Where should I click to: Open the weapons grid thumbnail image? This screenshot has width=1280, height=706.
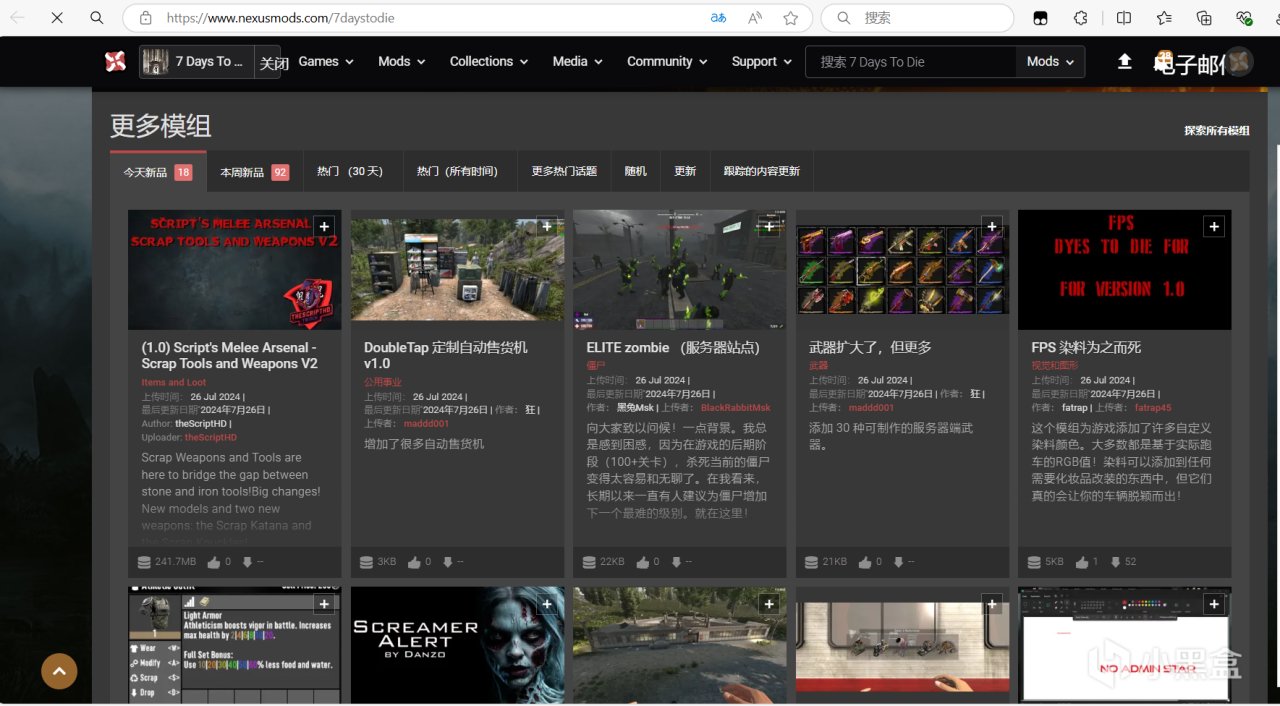pyautogui.click(x=902, y=270)
